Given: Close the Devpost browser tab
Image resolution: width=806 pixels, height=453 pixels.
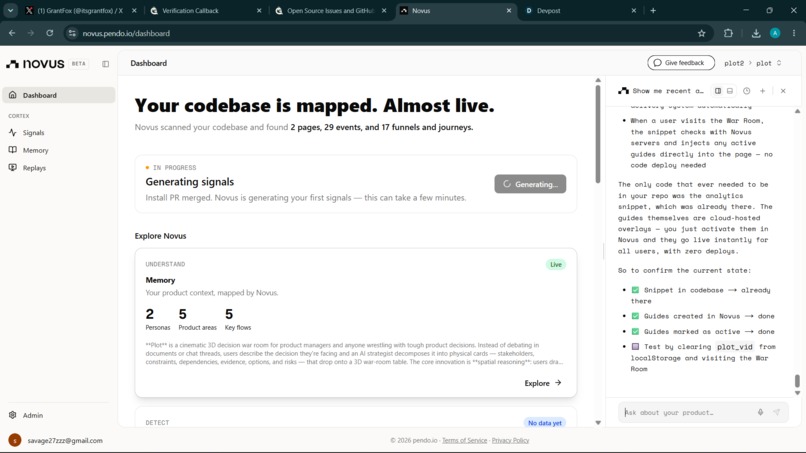Looking at the screenshot, I should tap(633, 10).
